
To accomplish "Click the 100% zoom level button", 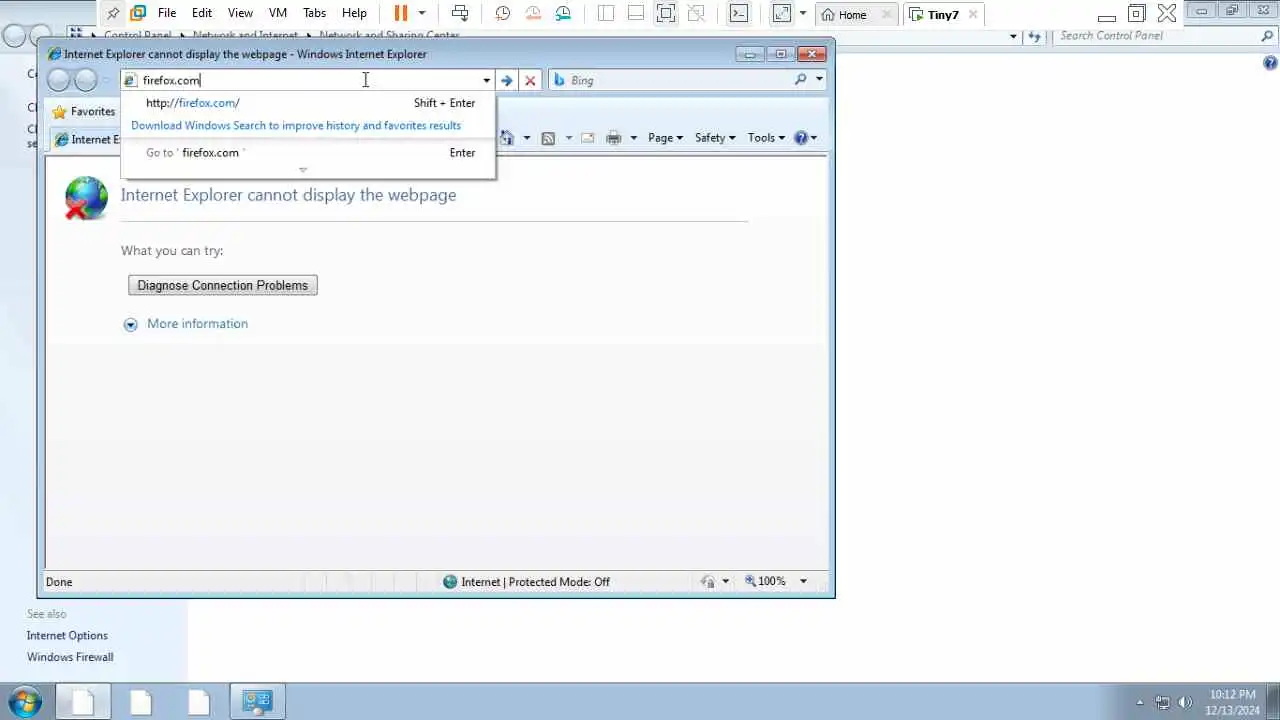I will 766,582.
